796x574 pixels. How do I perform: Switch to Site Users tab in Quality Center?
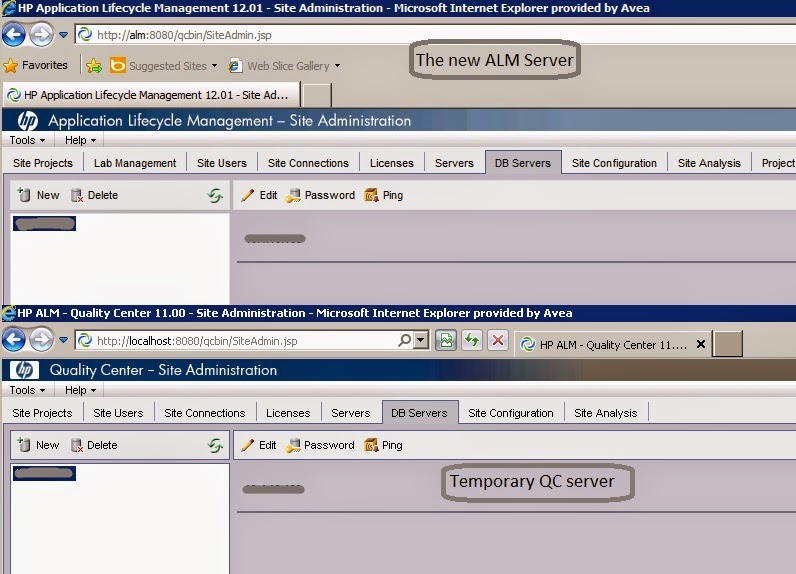tap(118, 413)
